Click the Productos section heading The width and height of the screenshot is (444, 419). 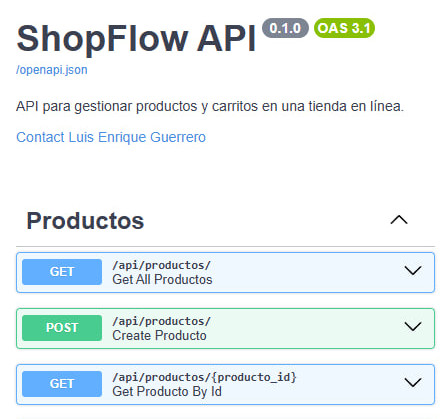point(85,221)
